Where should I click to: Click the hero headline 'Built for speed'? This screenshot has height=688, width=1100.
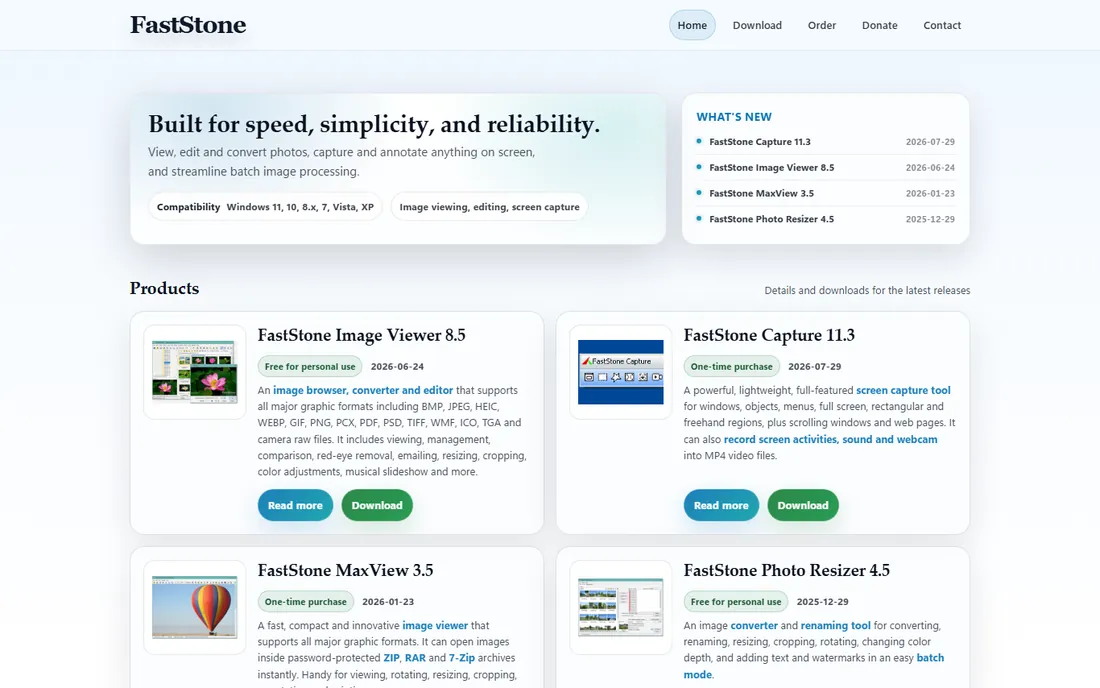[374, 124]
